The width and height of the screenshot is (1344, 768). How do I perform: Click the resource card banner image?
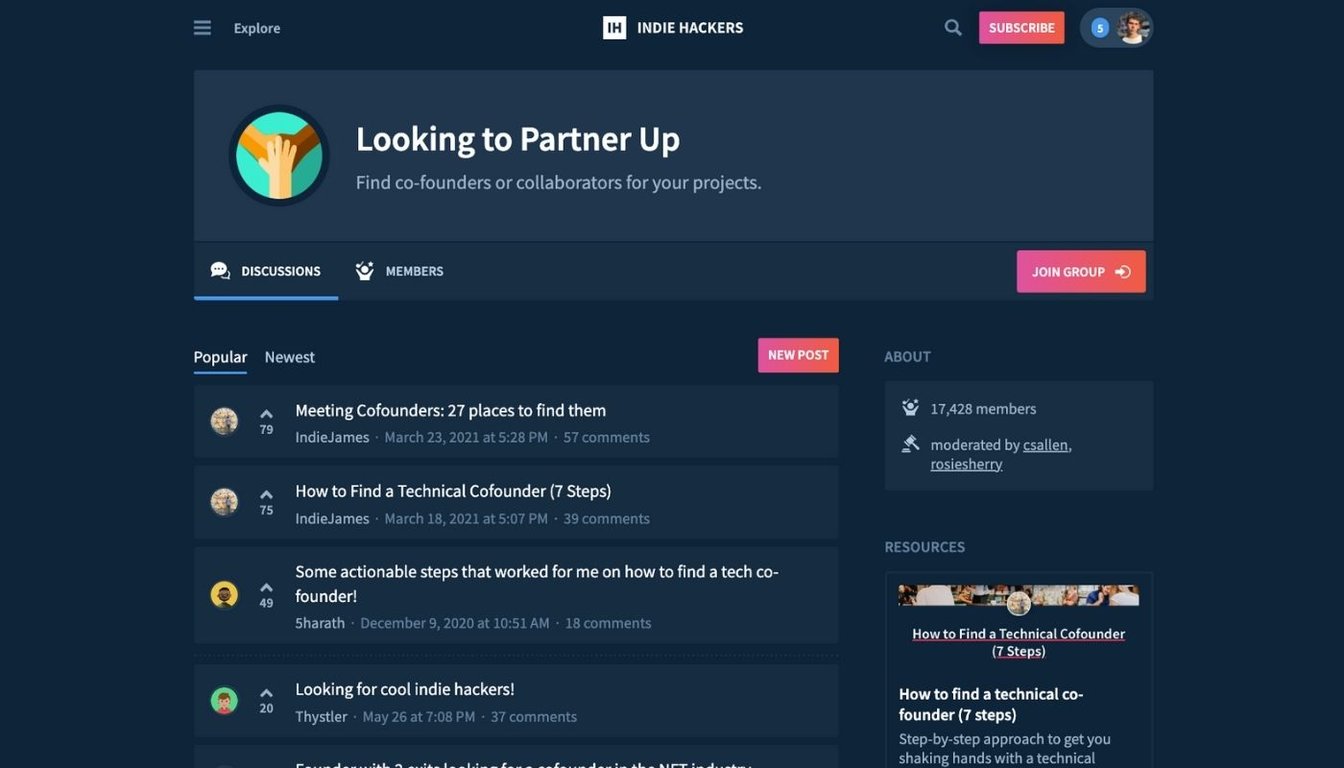pos(1019,596)
